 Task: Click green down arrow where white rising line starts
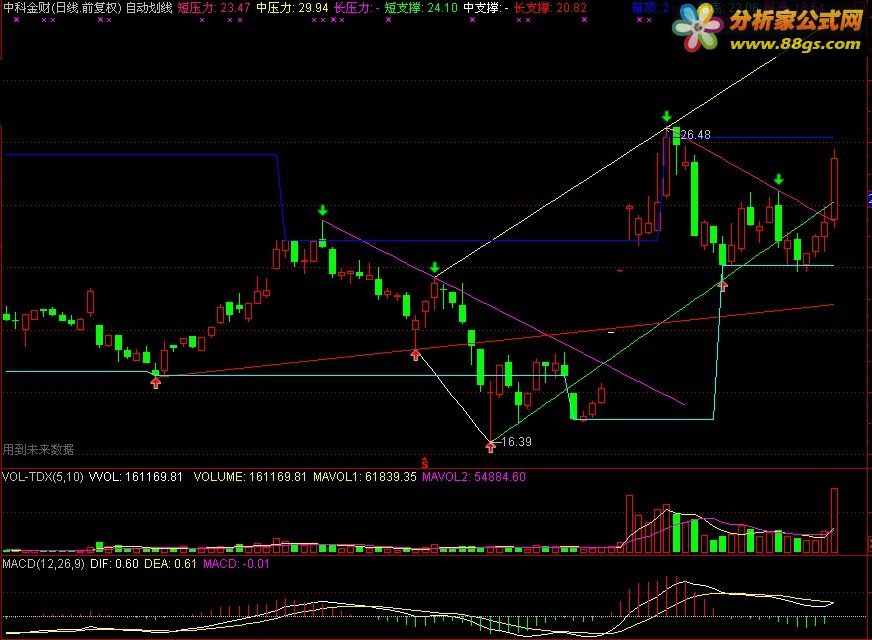(435, 267)
